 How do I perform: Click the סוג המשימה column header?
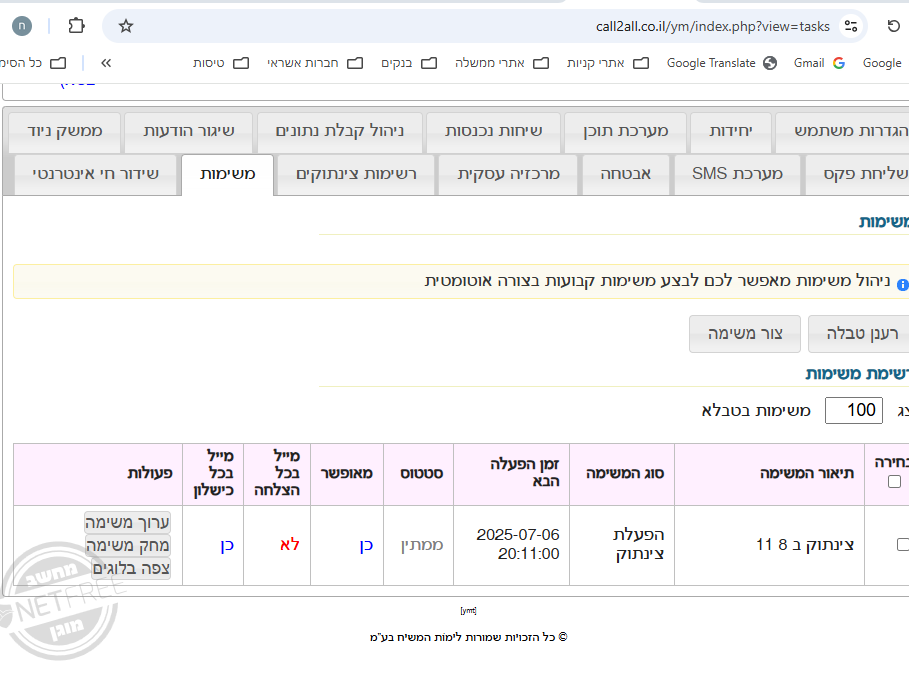coord(622,474)
